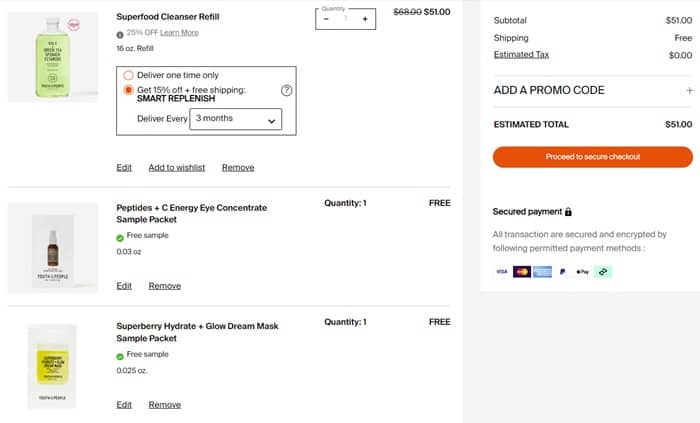Image resolution: width=700 pixels, height=423 pixels.
Task: Select the Deliver one time only option
Action: click(x=128, y=75)
